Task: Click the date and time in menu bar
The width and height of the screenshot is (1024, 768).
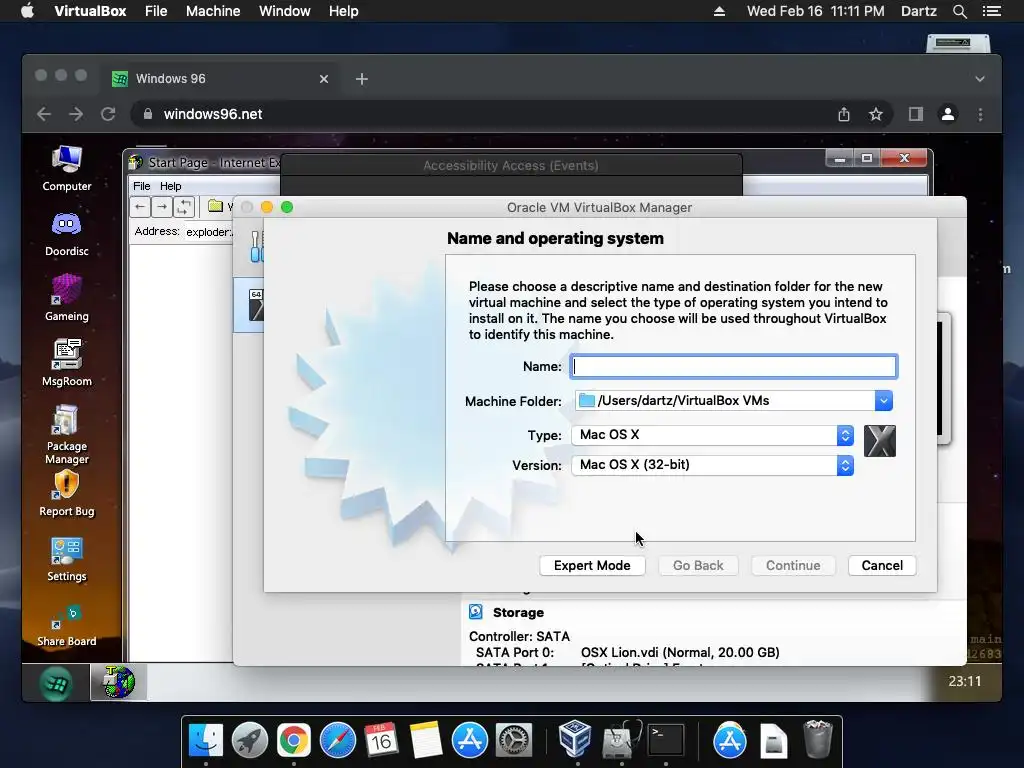Action: (x=816, y=11)
